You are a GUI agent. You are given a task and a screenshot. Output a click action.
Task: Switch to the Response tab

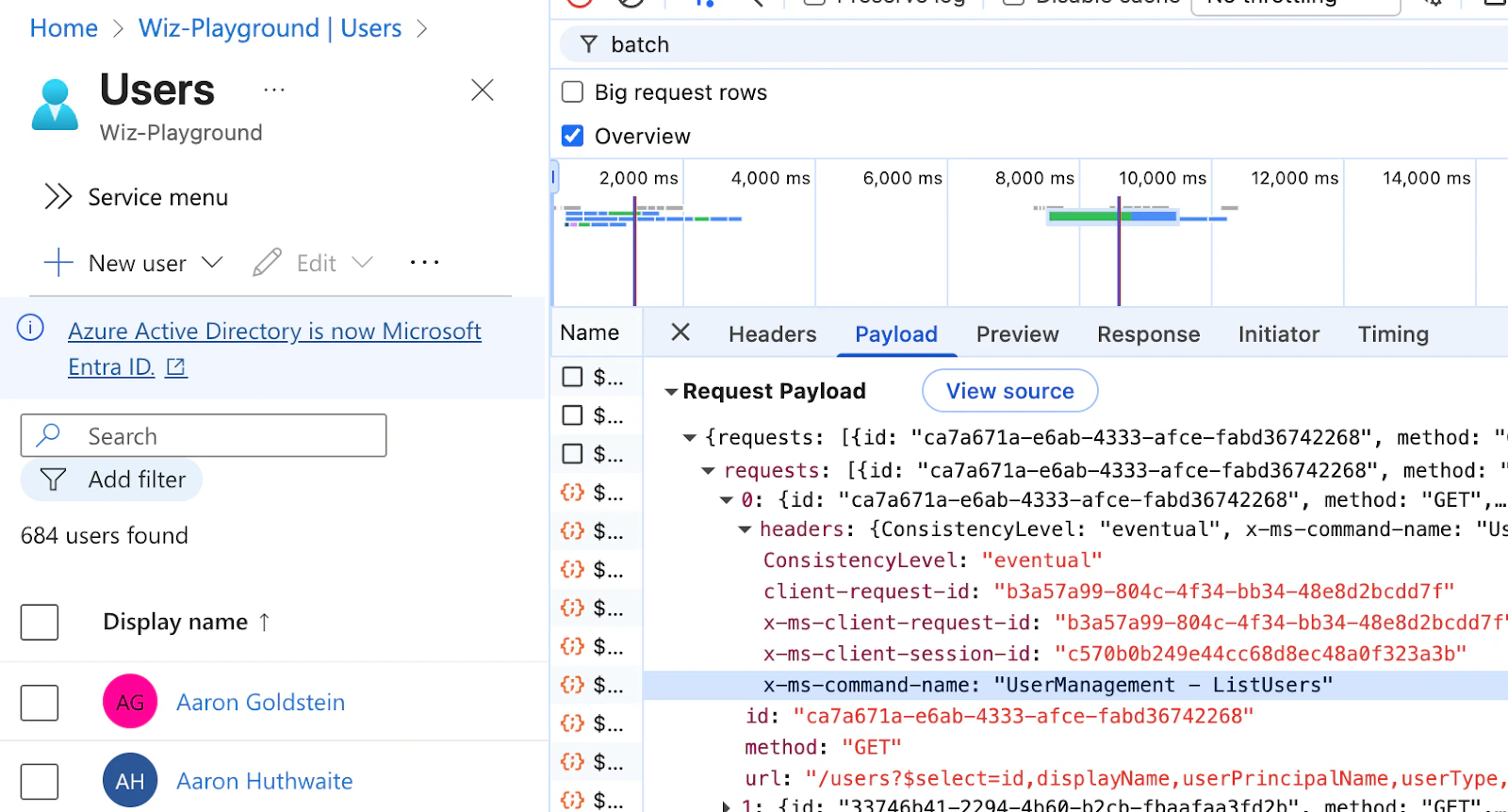1148,334
